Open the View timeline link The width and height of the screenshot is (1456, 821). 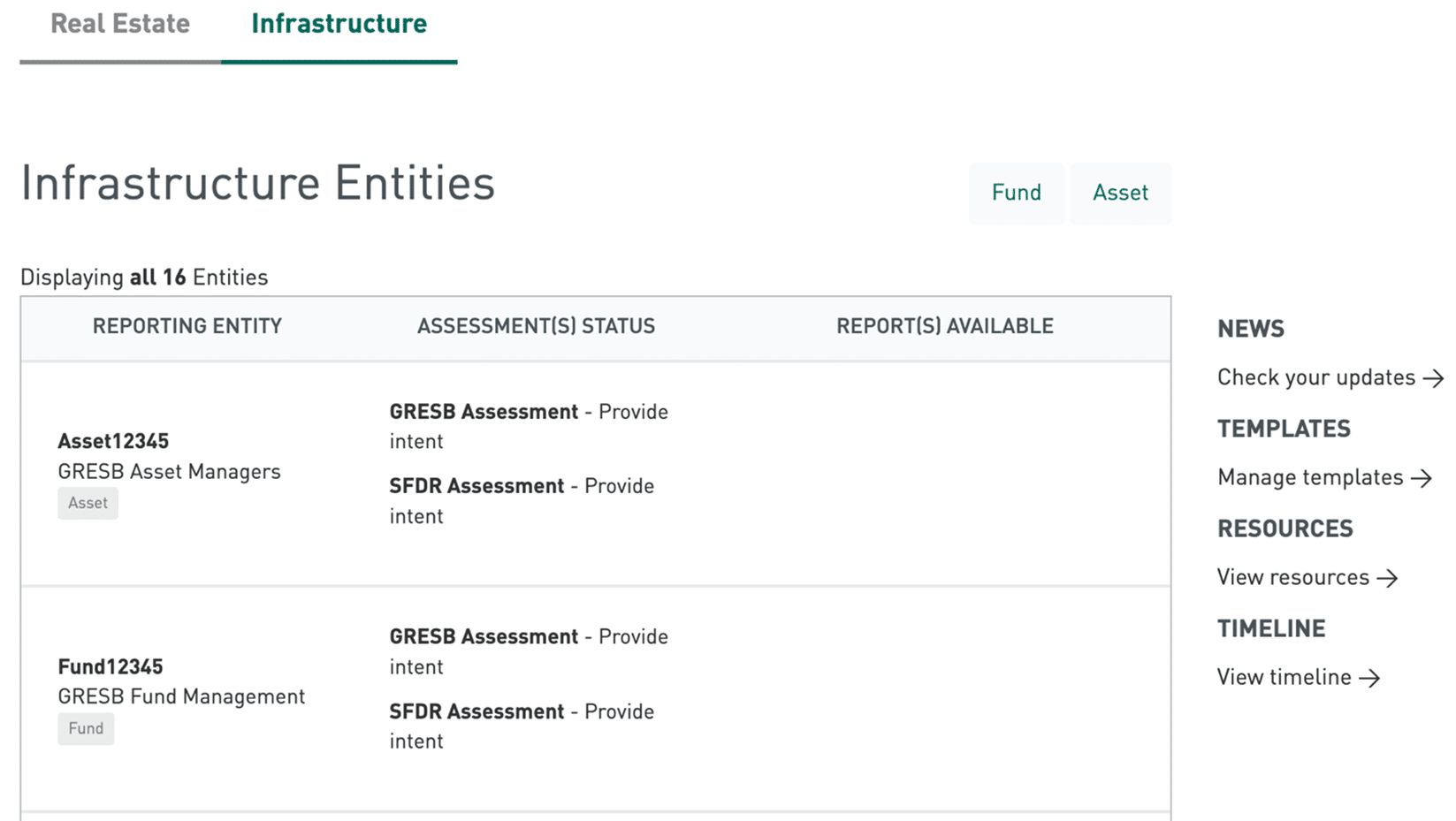click(1284, 677)
